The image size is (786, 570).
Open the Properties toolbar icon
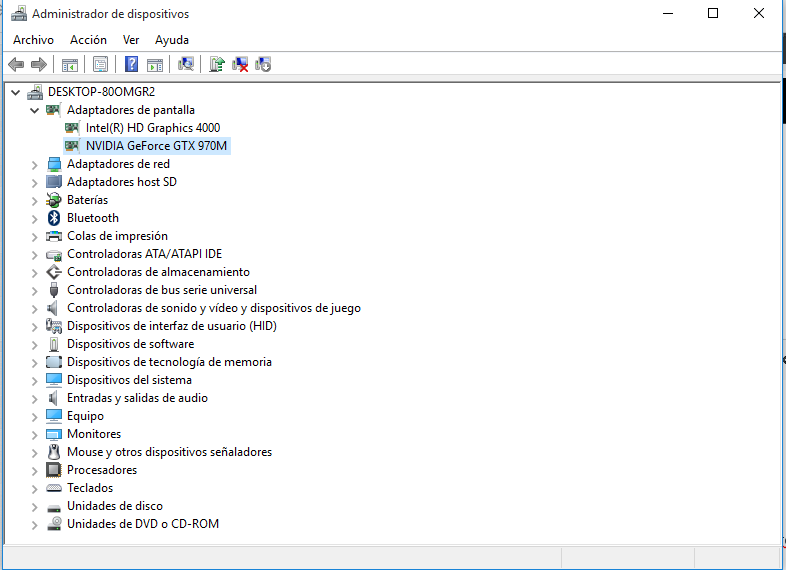tap(100, 64)
